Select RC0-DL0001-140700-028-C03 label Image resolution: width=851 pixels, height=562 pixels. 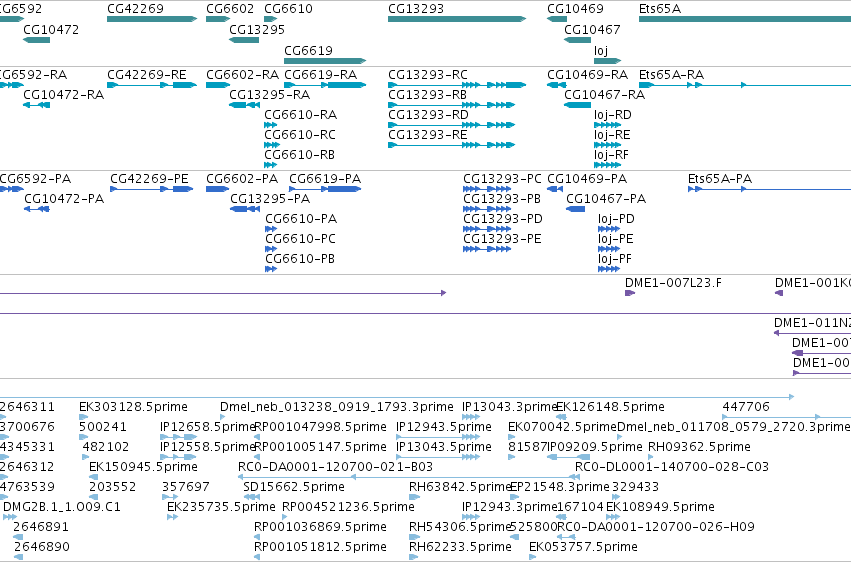pos(672,467)
